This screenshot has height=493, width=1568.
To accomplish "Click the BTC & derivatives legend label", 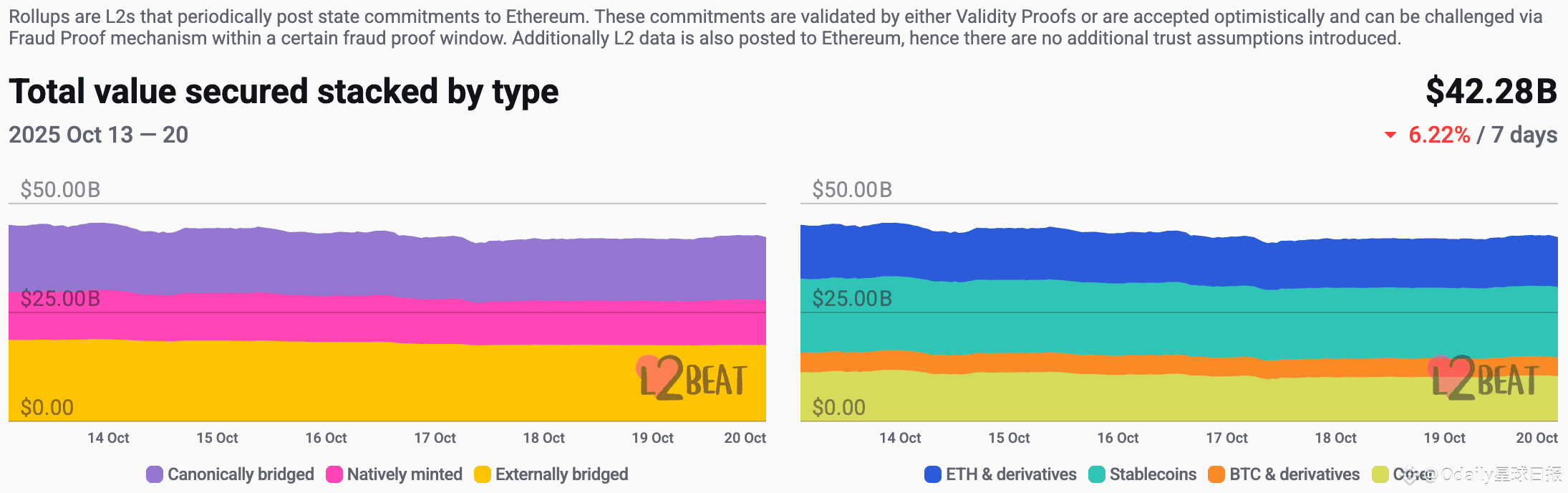I will (x=1294, y=474).
